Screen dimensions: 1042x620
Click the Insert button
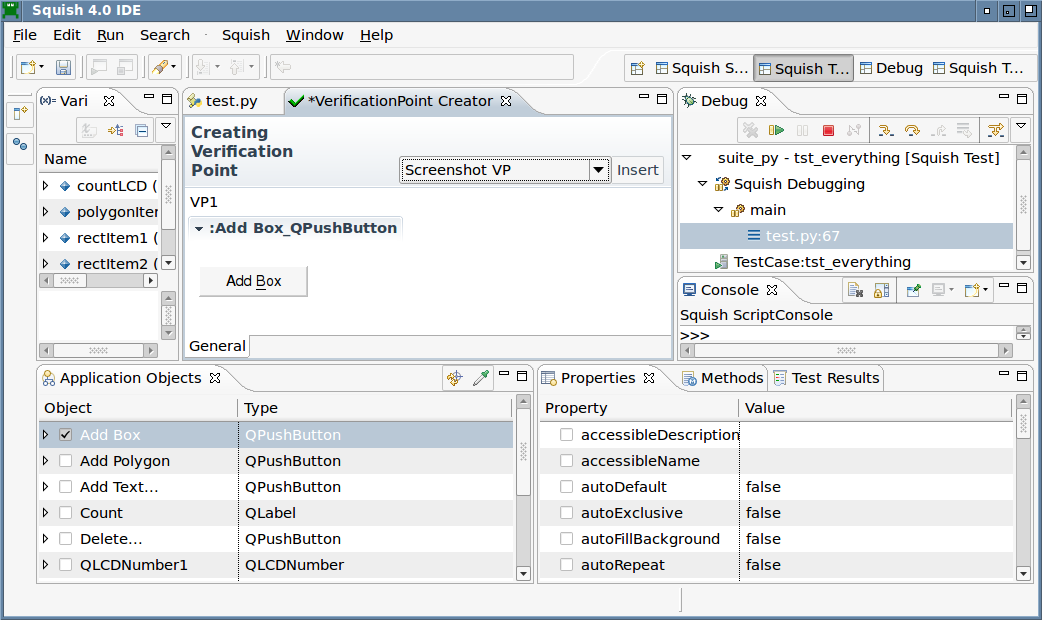tap(637, 170)
